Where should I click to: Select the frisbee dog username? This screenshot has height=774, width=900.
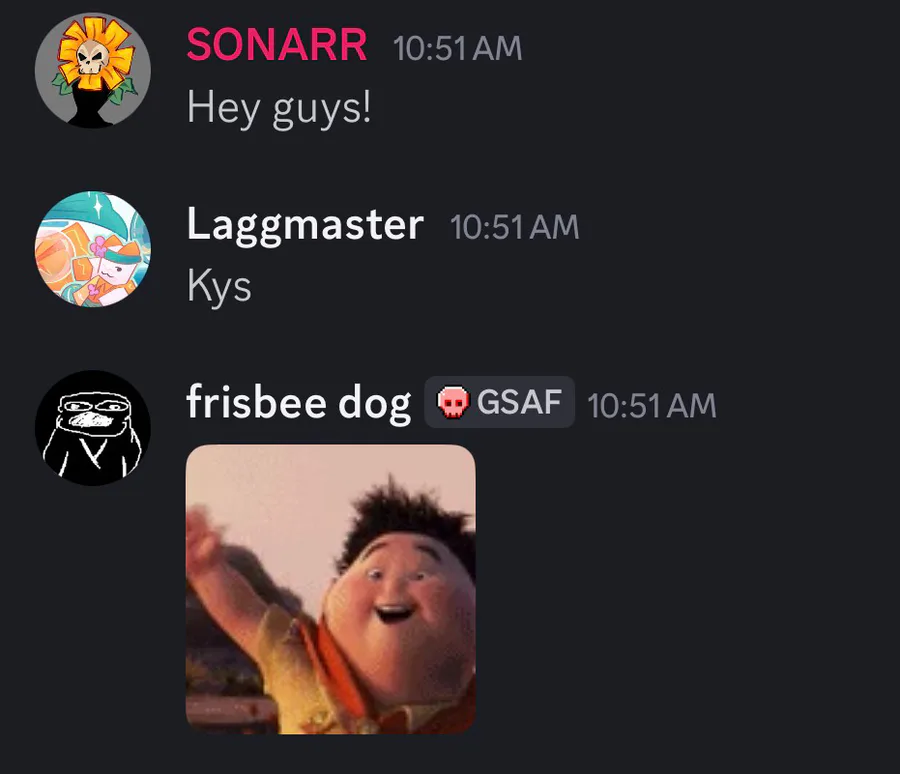pyautogui.click(x=299, y=403)
